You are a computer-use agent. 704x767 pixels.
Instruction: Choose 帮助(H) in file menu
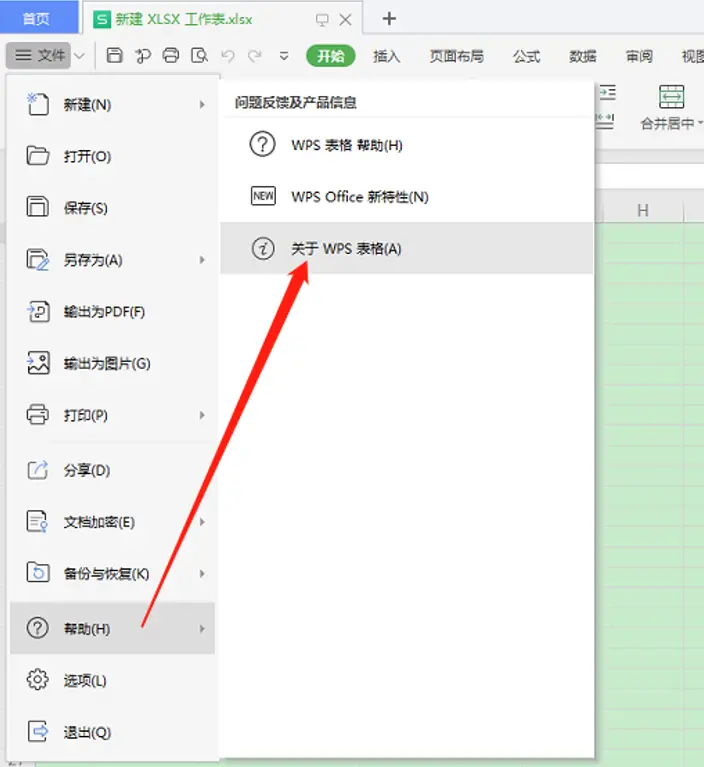tap(113, 628)
